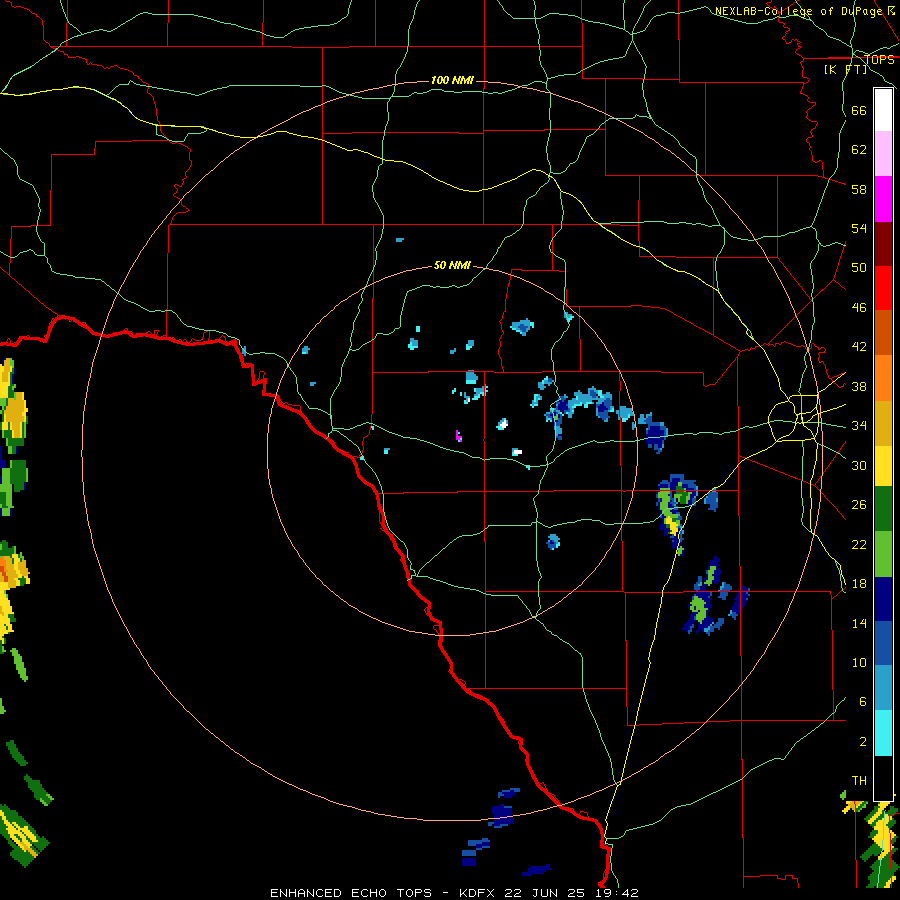Click the 54 legend value
This screenshot has height=900, width=900.
point(859,228)
